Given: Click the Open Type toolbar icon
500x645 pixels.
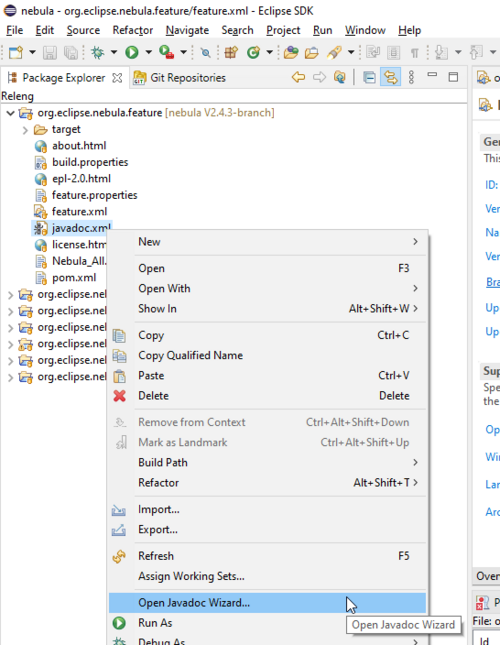Looking at the screenshot, I should coord(291,53).
